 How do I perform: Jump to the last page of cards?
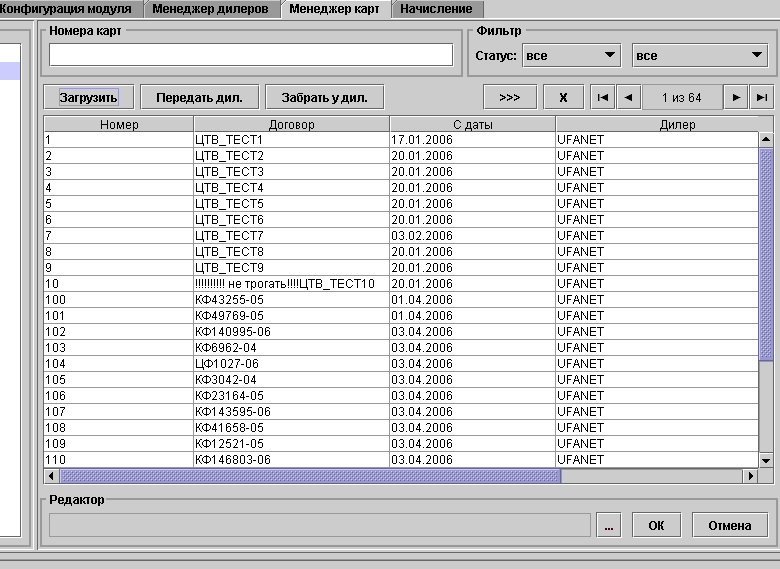click(x=762, y=97)
